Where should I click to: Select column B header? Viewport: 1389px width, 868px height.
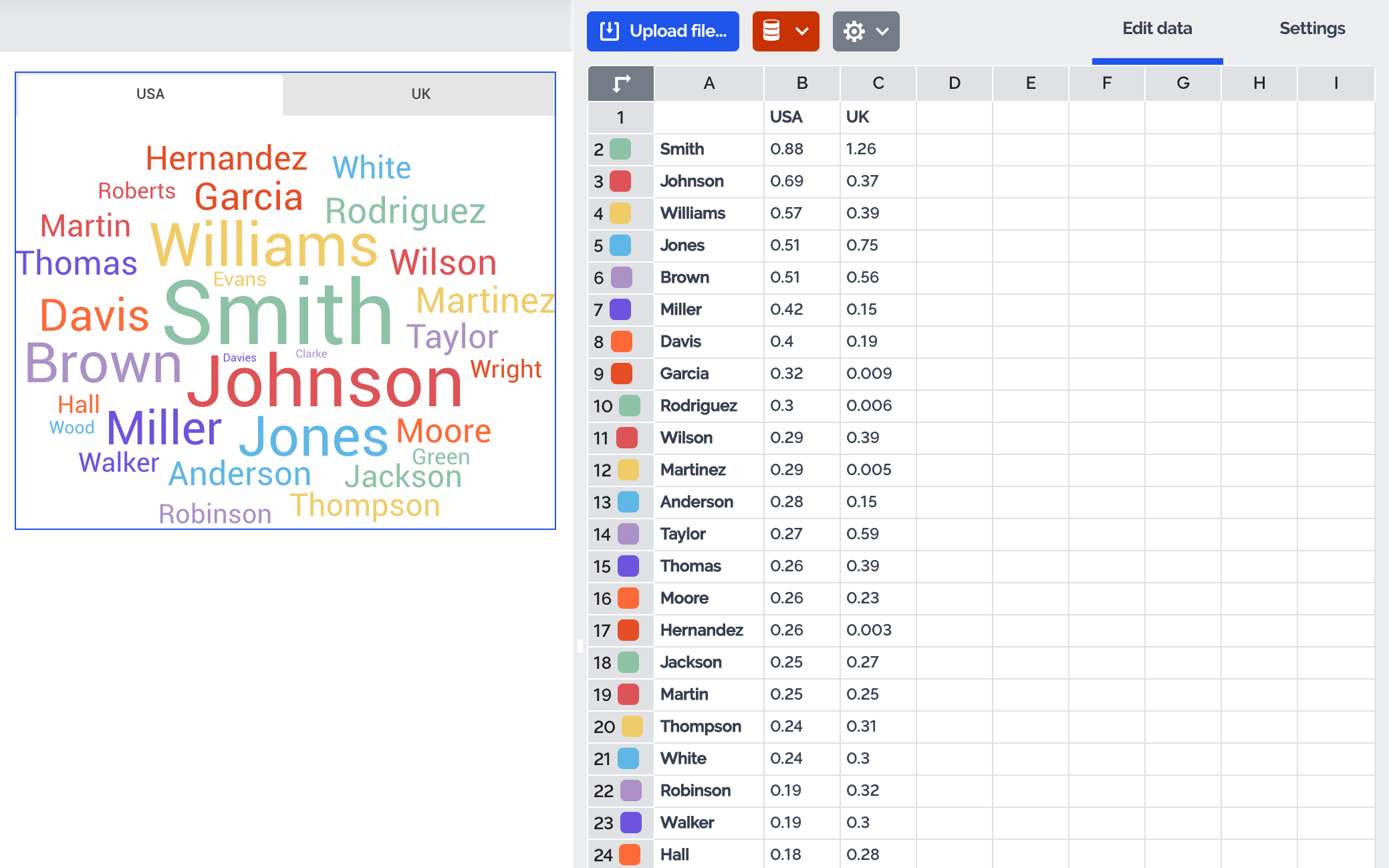pos(801,84)
